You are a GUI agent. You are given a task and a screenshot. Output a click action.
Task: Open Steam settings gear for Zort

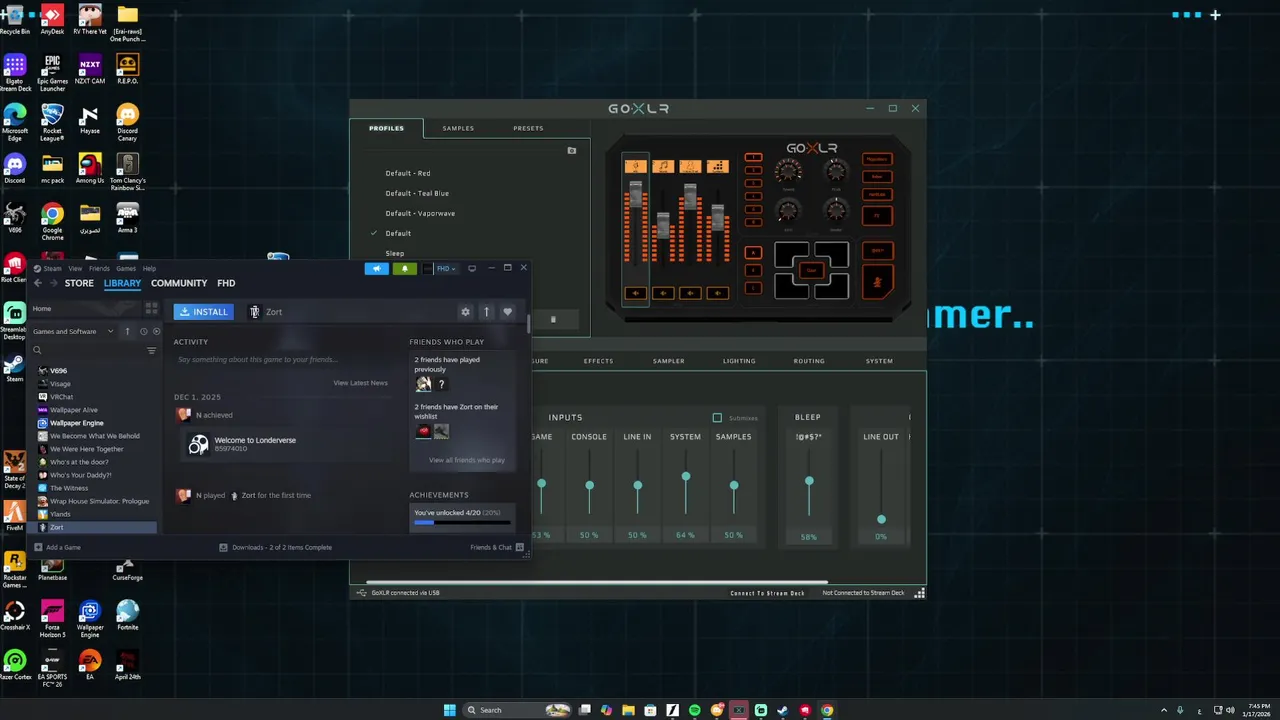[x=465, y=312]
